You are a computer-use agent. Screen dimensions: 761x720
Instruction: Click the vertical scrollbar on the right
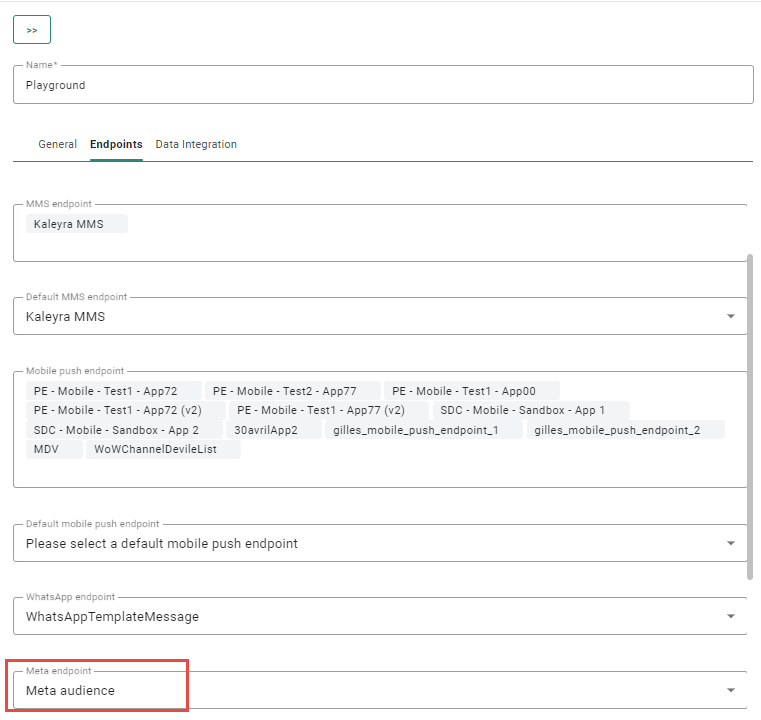pos(750,415)
